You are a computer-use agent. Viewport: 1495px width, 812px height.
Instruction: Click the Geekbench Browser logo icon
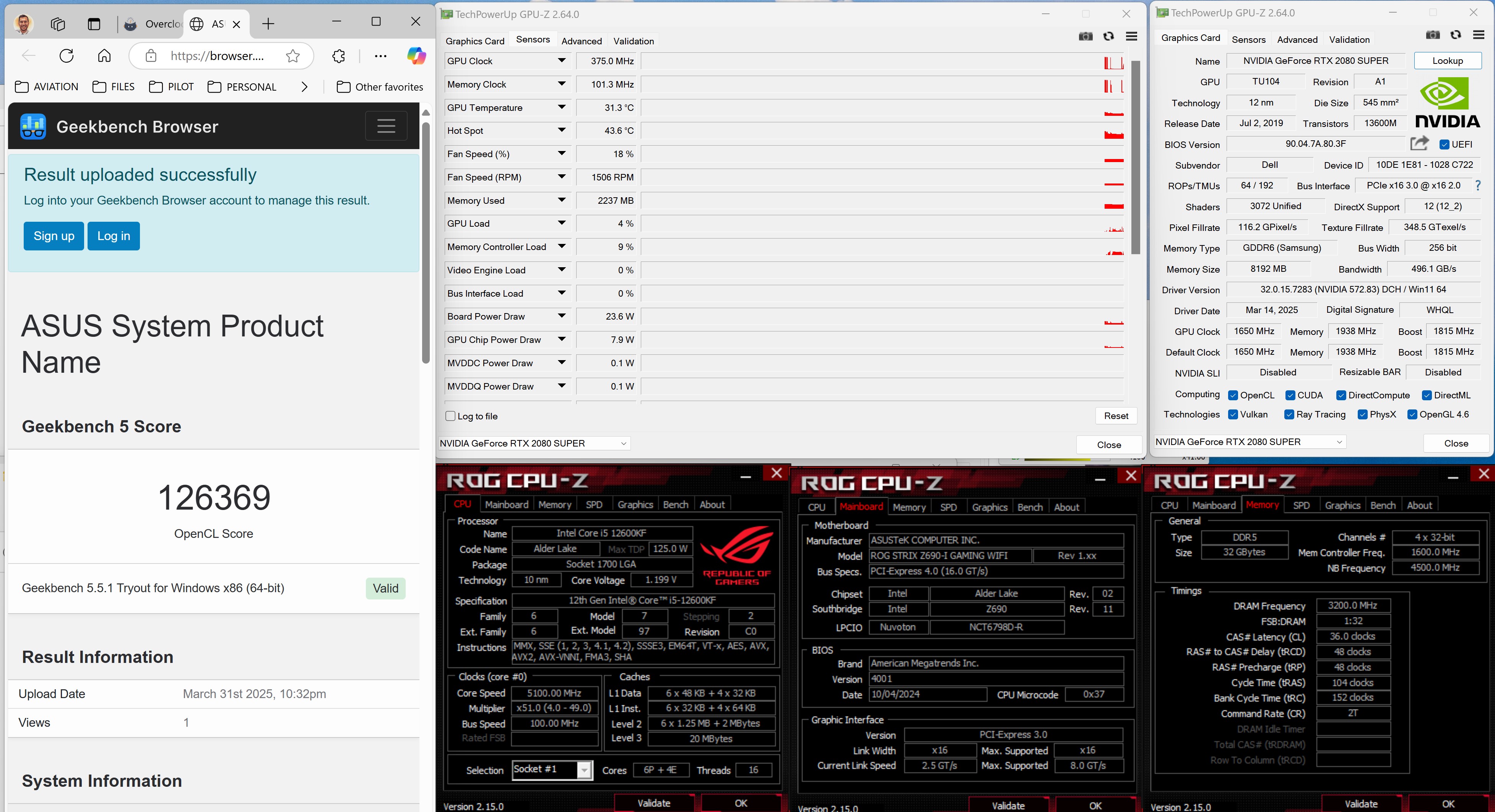[33, 126]
